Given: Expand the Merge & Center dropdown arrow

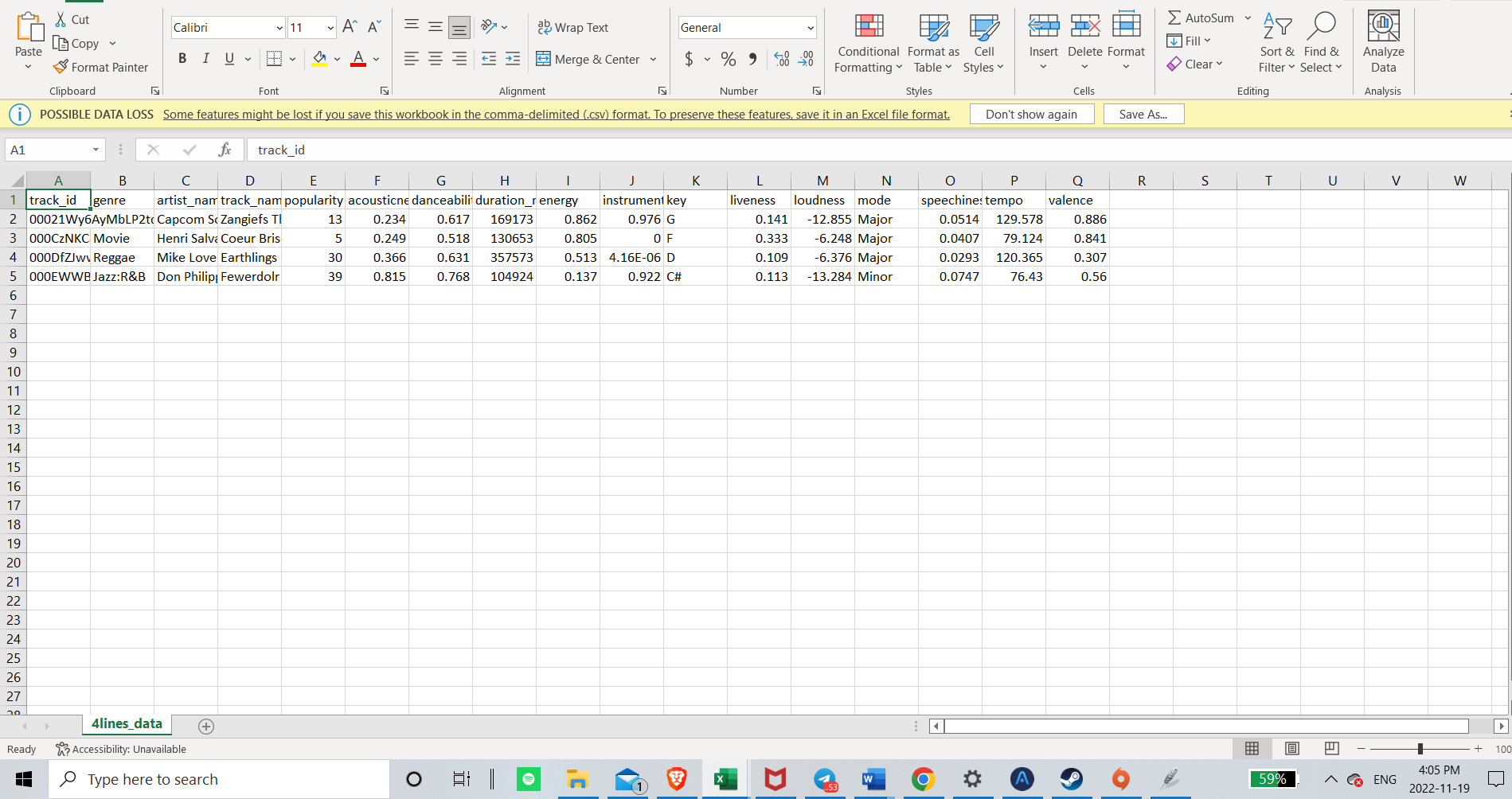Looking at the screenshot, I should [x=653, y=59].
